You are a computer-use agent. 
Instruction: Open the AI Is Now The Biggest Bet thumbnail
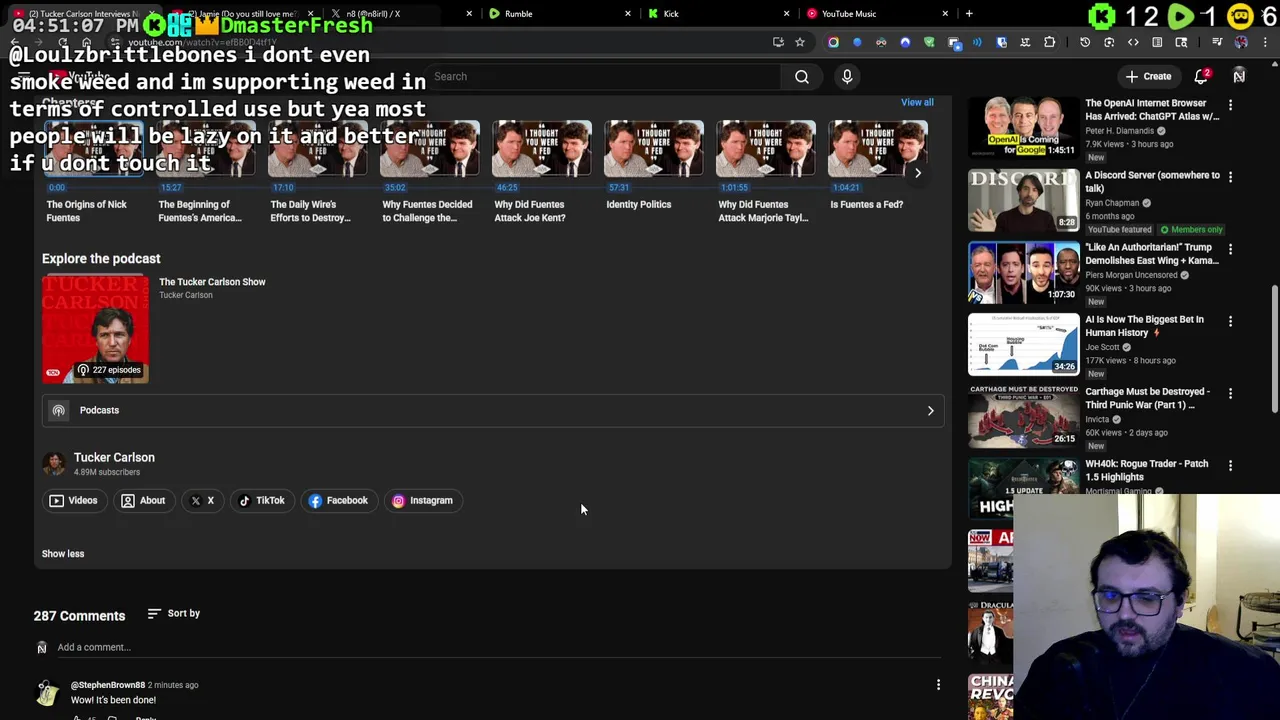point(1023,344)
